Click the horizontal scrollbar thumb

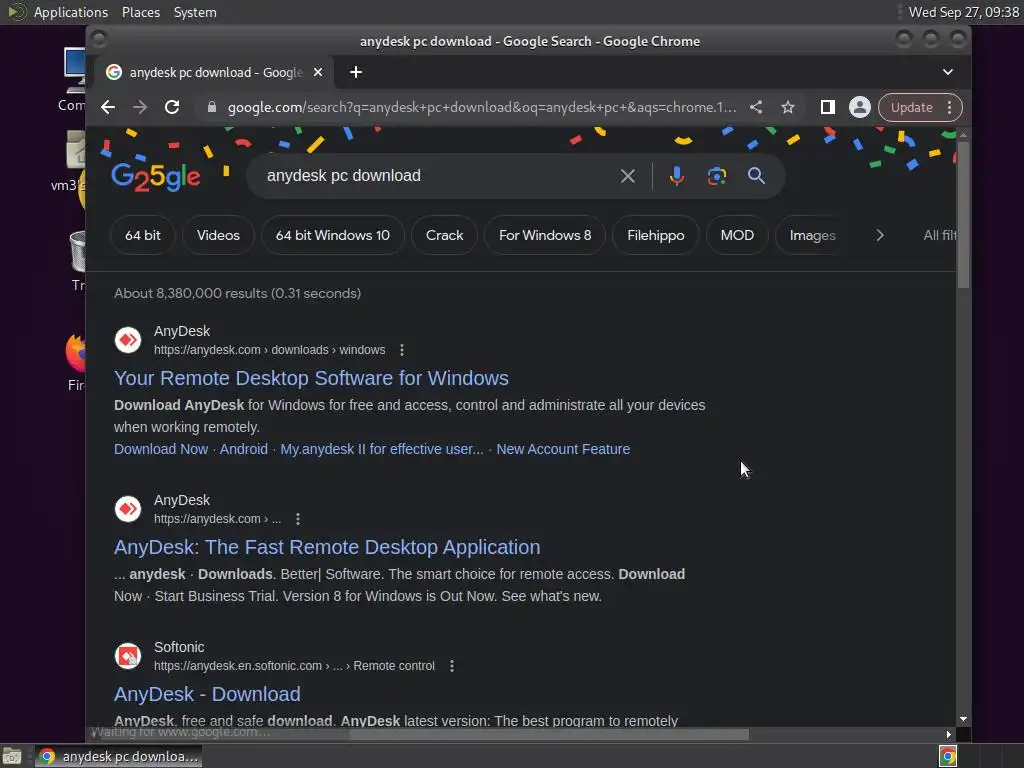[549, 735]
